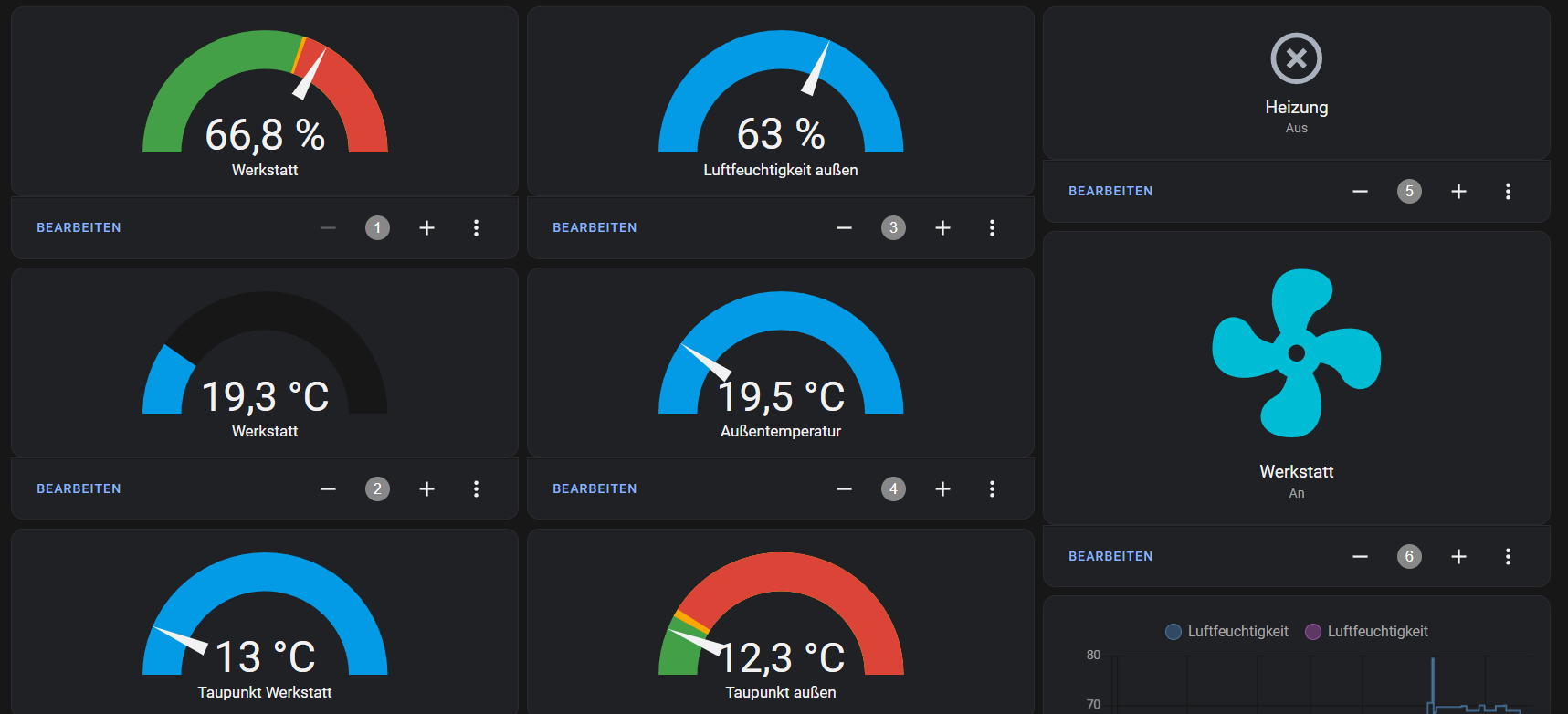Increase position of card 6 with plus
The image size is (1568, 714).
[1458, 556]
